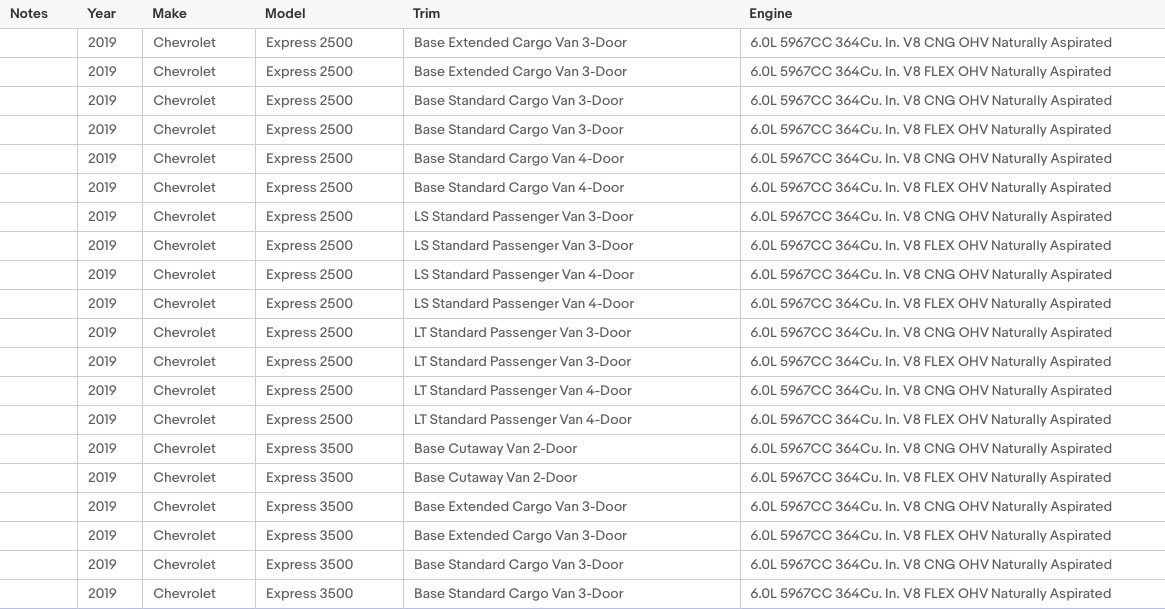Click '2019' in LS 4-Door CNG row
1165x609 pixels.
(102, 274)
